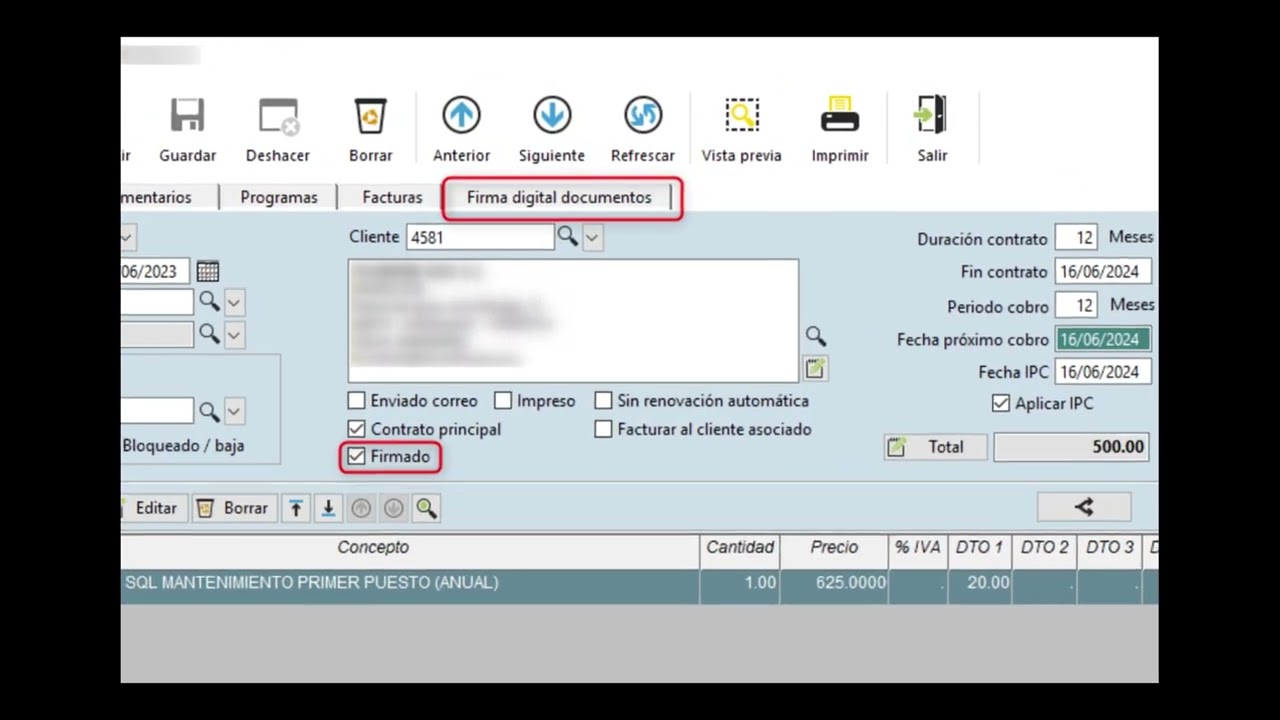Click the Periodo cobro months field
Image resolution: width=1280 pixels, height=720 pixels.
1076,305
